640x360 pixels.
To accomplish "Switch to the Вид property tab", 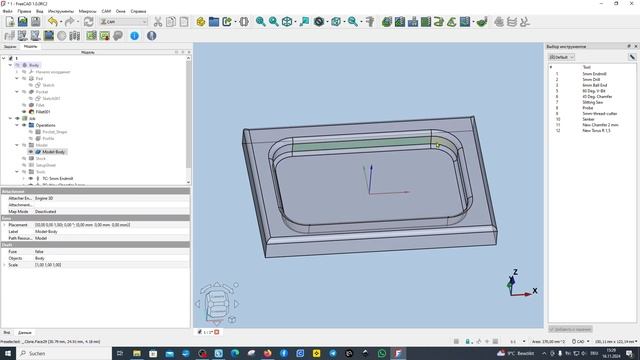I will coord(7,333).
